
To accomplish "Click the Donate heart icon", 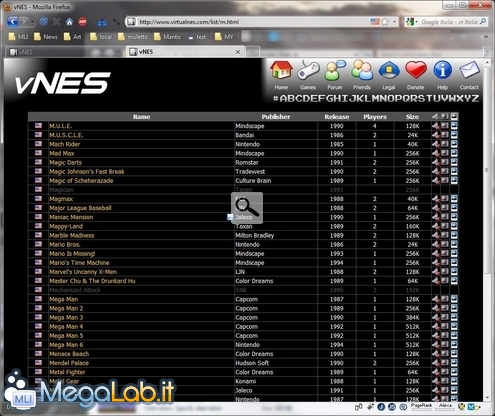I will coord(416,70).
